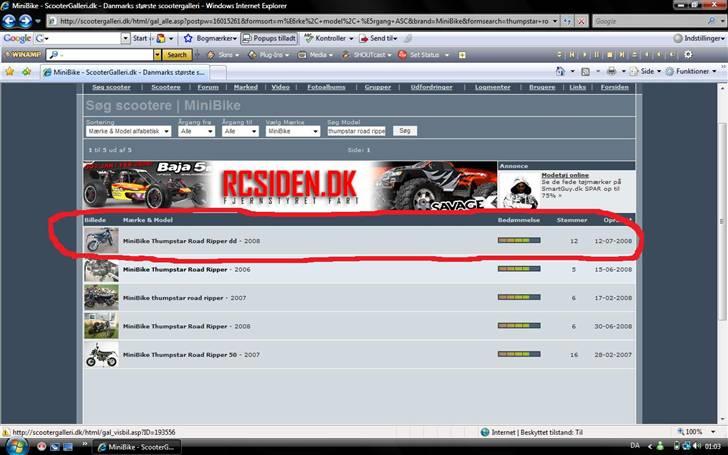Open the Winamp Skins menu
This screenshot has width=728, height=455.
coord(223,55)
